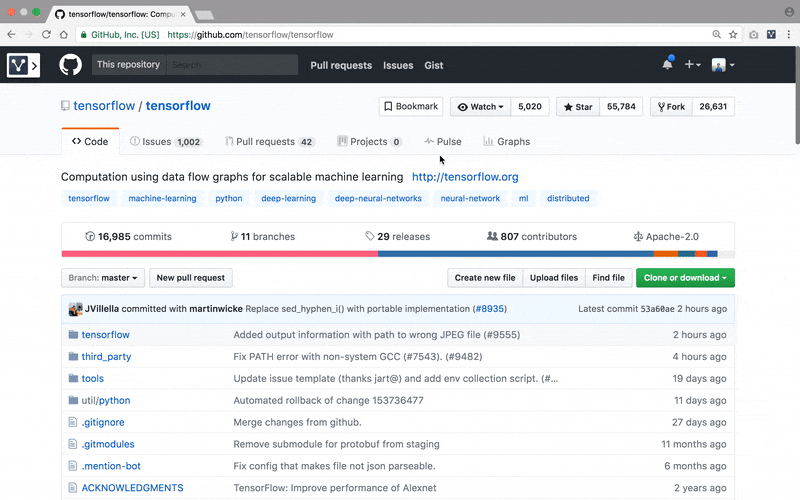Open Chrome menu three-dot icon
Screen dimensions: 800x500
[789, 34]
